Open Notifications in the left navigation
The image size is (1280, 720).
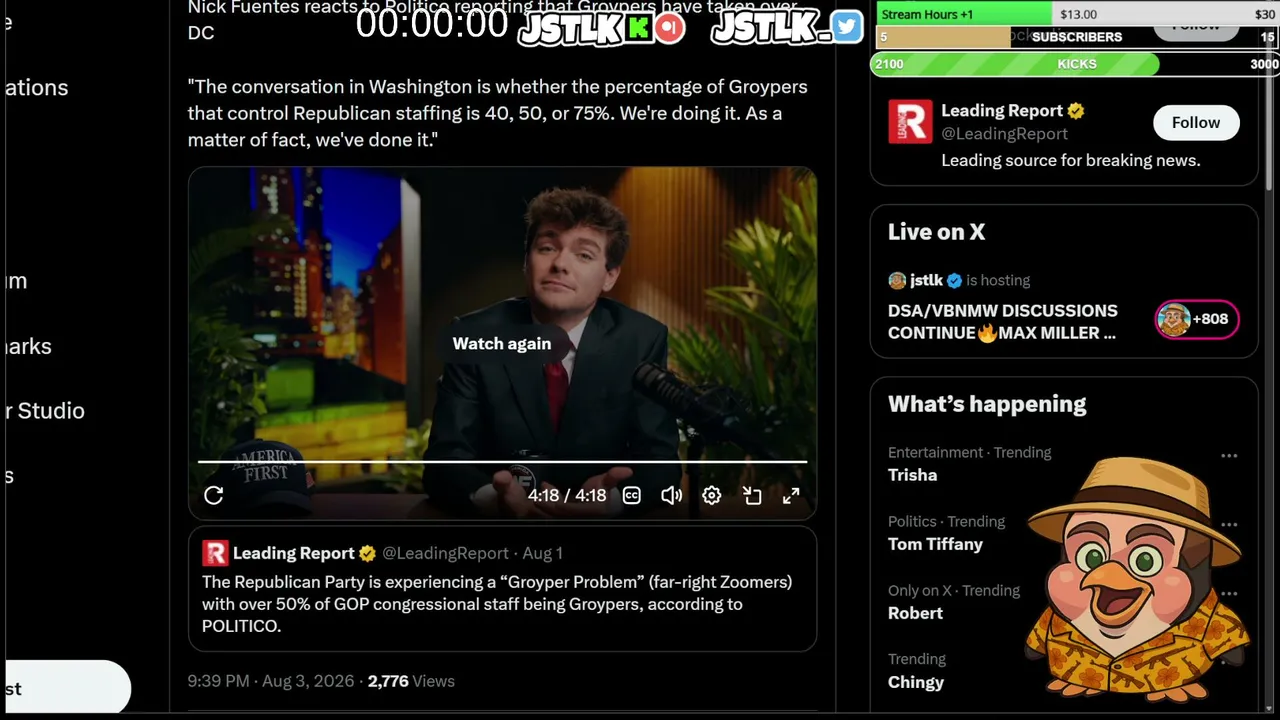[36, 88]
